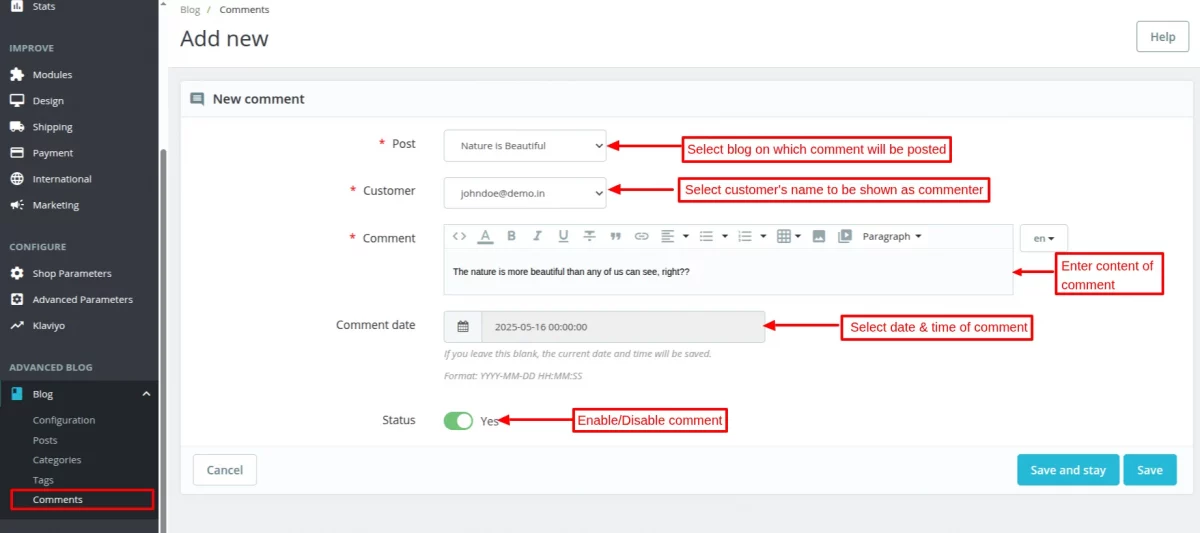Click the Cancel button

(225, 470)
